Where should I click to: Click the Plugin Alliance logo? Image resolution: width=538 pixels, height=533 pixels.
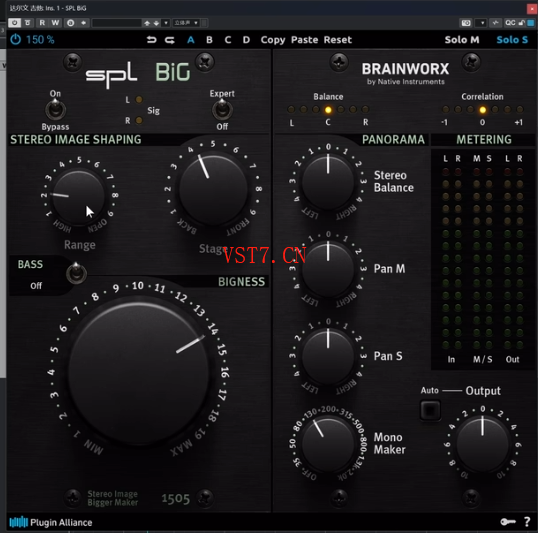click(51, 522)
